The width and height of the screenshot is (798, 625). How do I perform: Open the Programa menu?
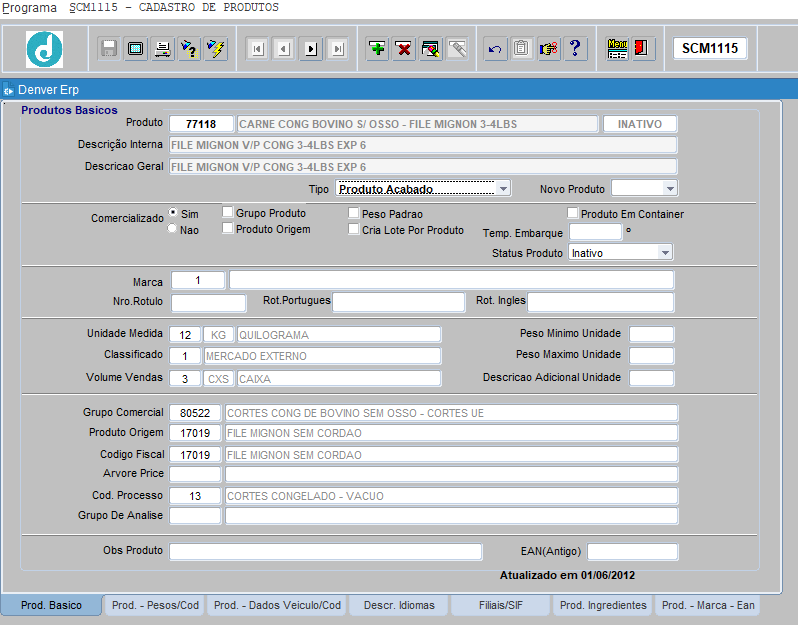[30, 8]
